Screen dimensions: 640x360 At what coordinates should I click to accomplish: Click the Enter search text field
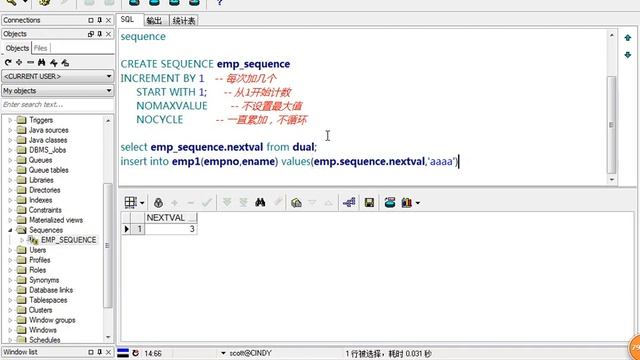pos(58,104)
